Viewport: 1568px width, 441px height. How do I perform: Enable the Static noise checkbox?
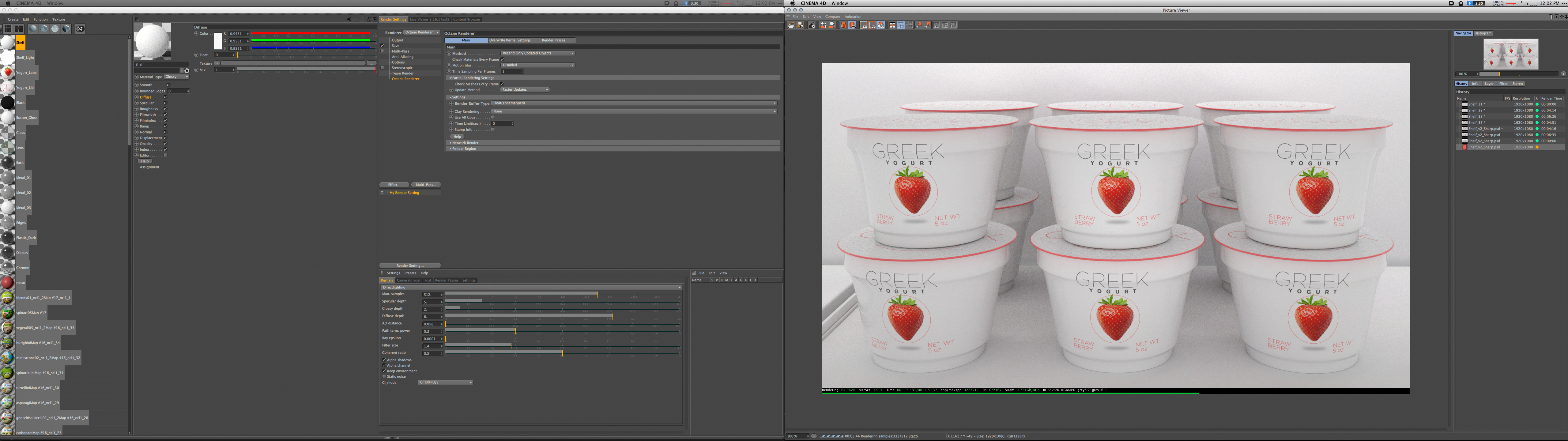(x=384, y=376)
